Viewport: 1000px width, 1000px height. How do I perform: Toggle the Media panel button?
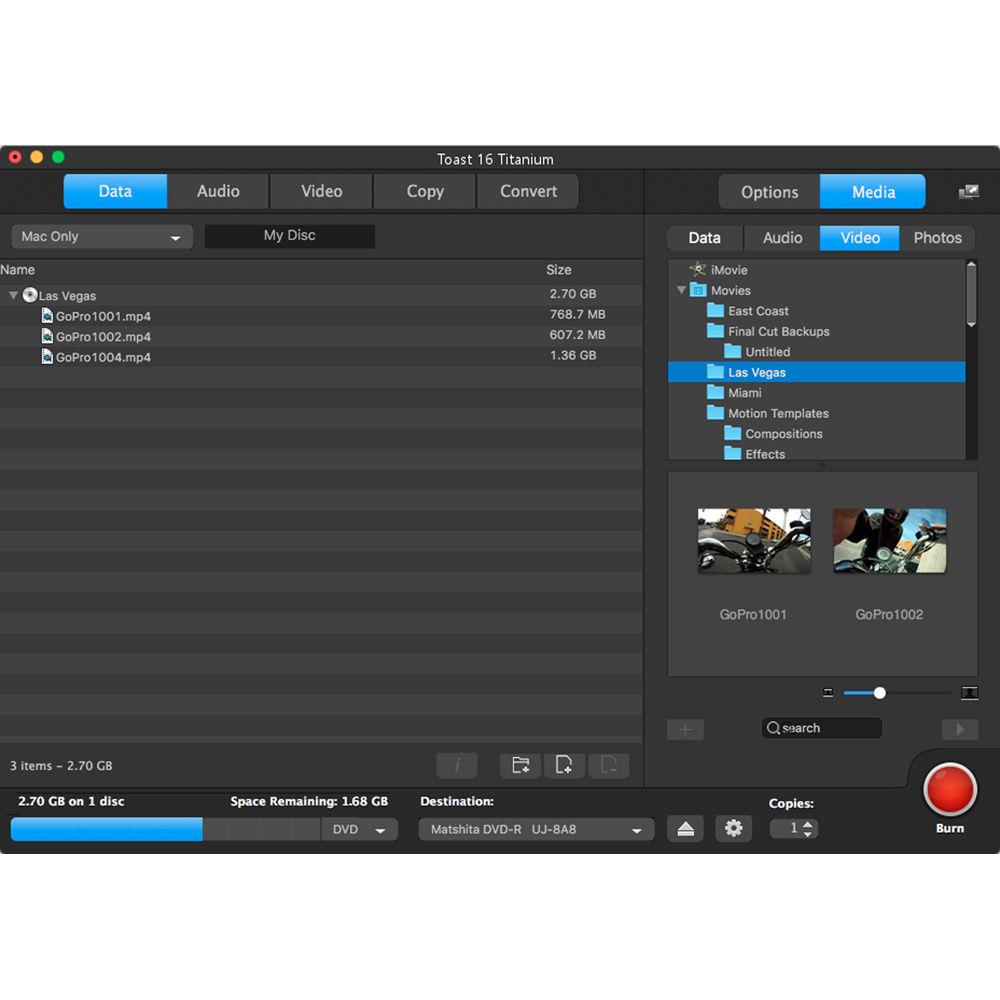point(873,192)
